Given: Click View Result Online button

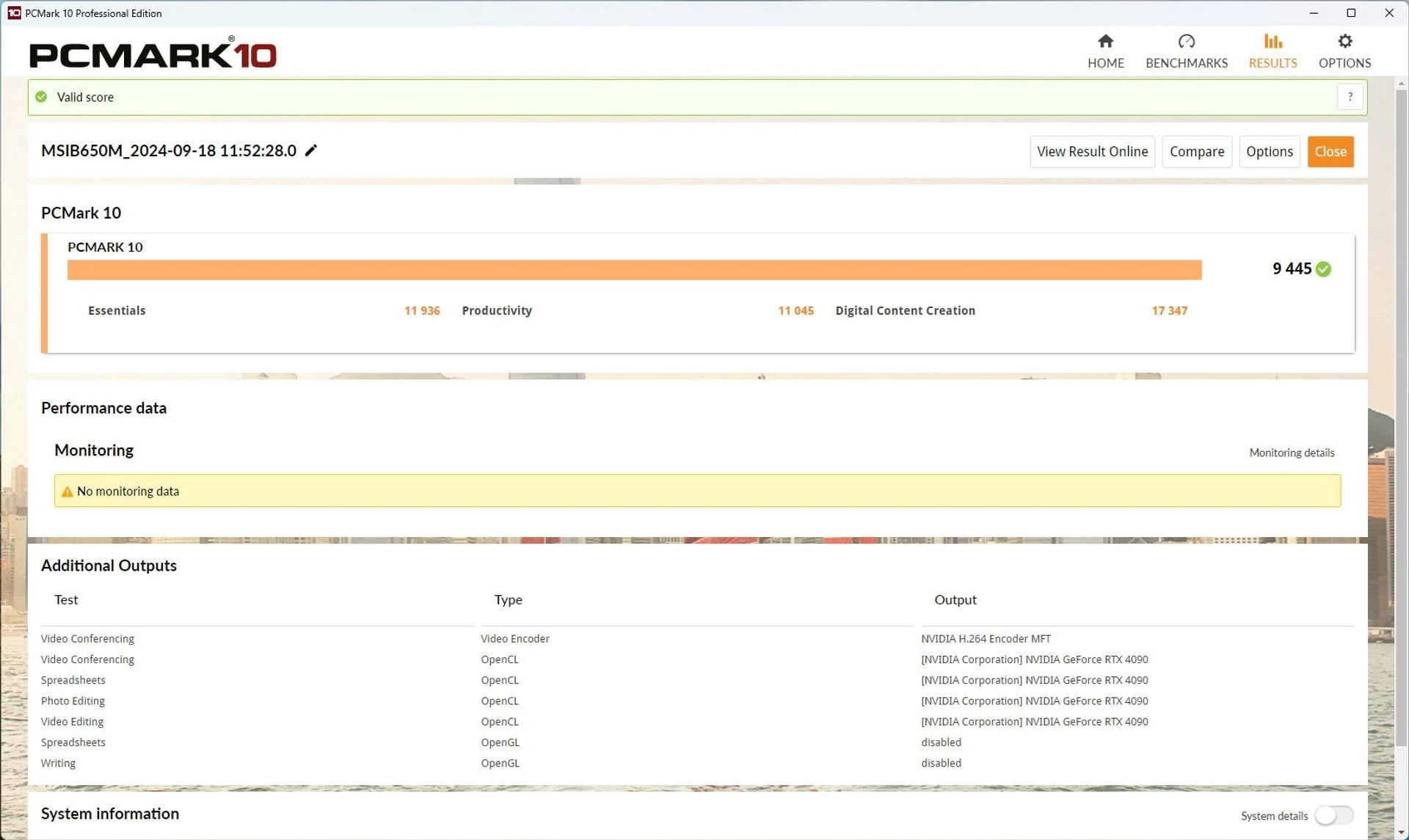Looking at the screenshot, I should pyautogui.click(x=1092, y=151).
